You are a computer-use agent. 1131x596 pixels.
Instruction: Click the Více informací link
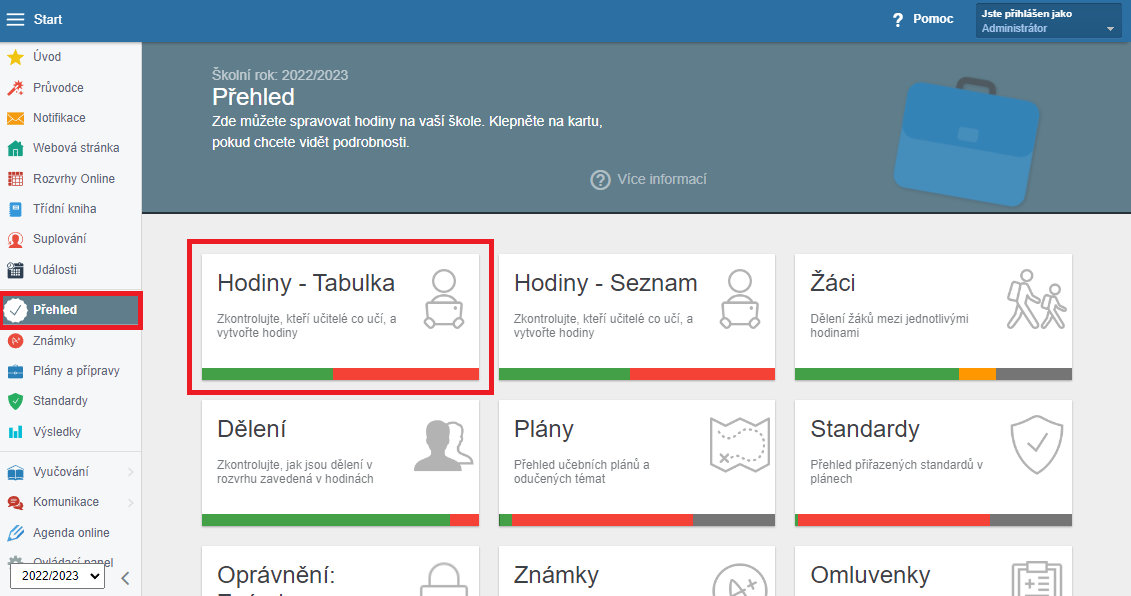[661, 180]
